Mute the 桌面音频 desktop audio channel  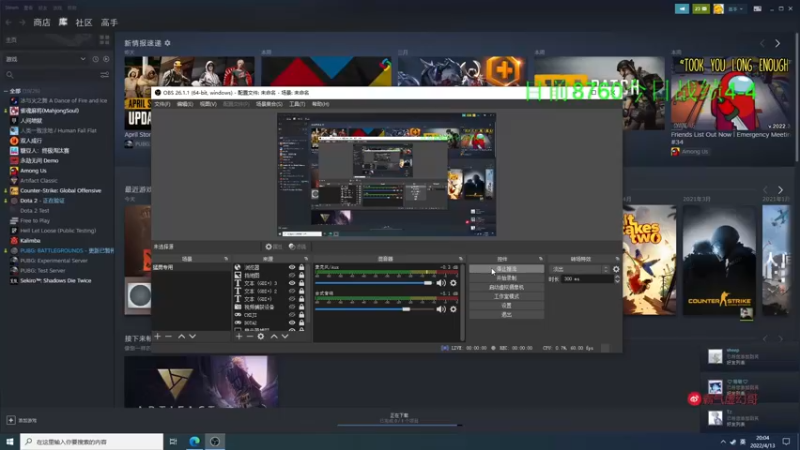pyautogui.click(x=441, y=309)
